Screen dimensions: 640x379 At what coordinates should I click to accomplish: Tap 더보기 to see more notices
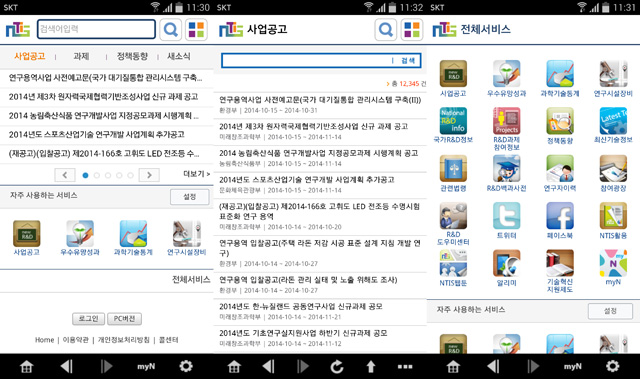click(196, 174)
